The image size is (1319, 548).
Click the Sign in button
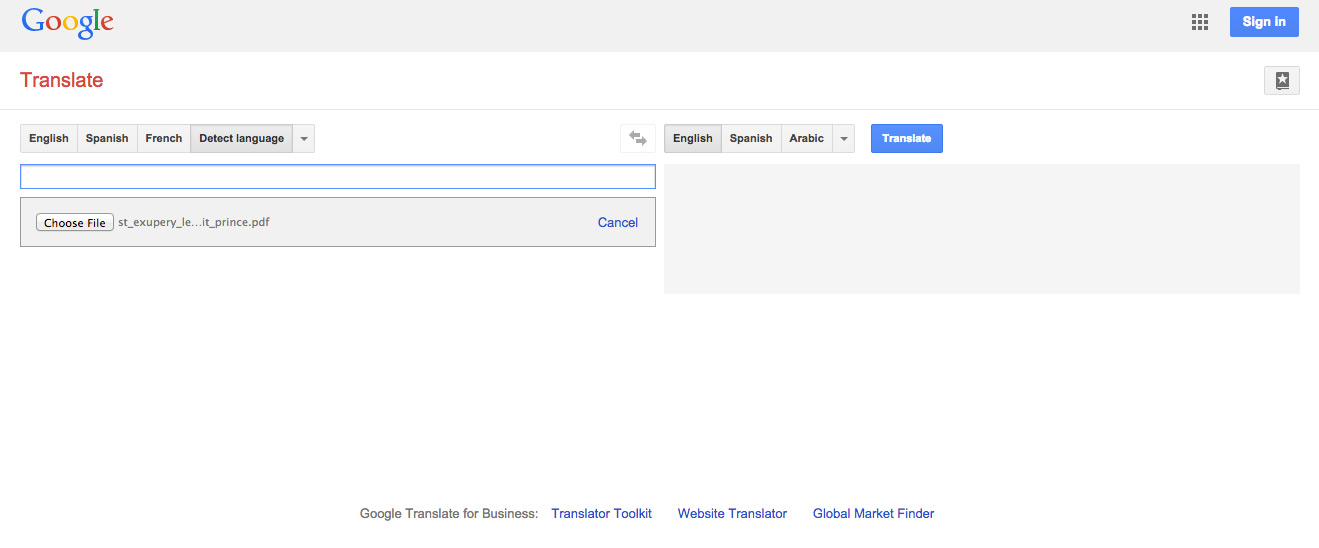point(1263,22)
